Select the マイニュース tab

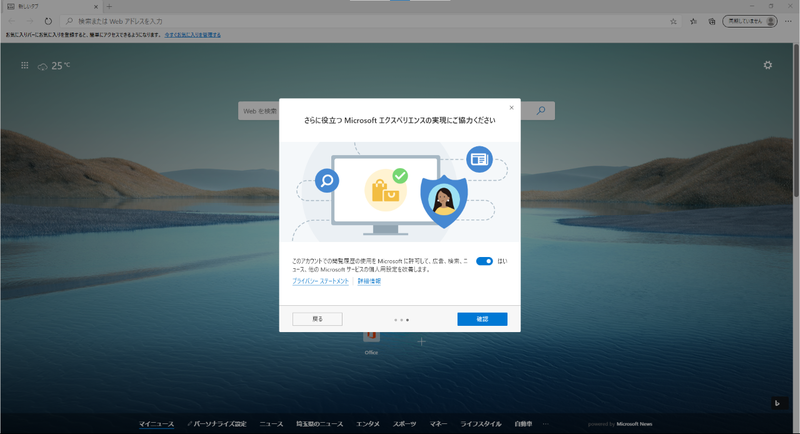pos(156,424)
